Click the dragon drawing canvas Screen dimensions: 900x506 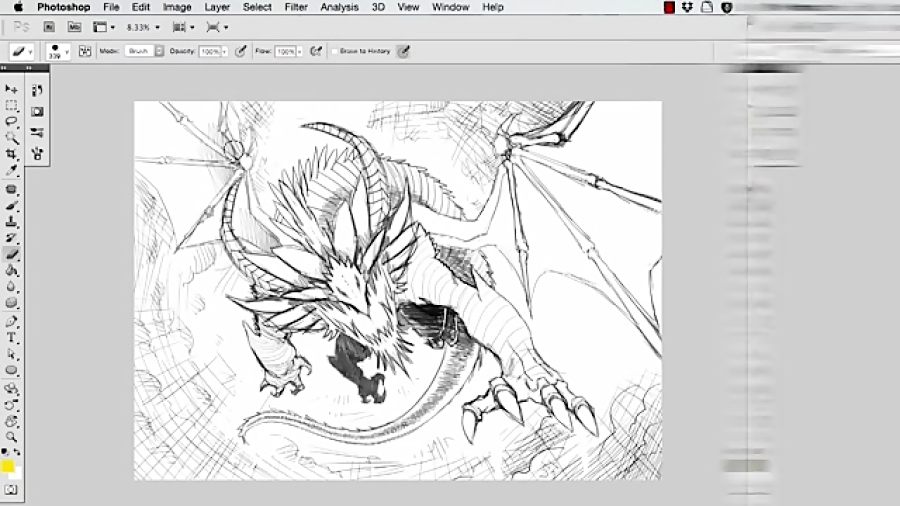coord(397,290)
